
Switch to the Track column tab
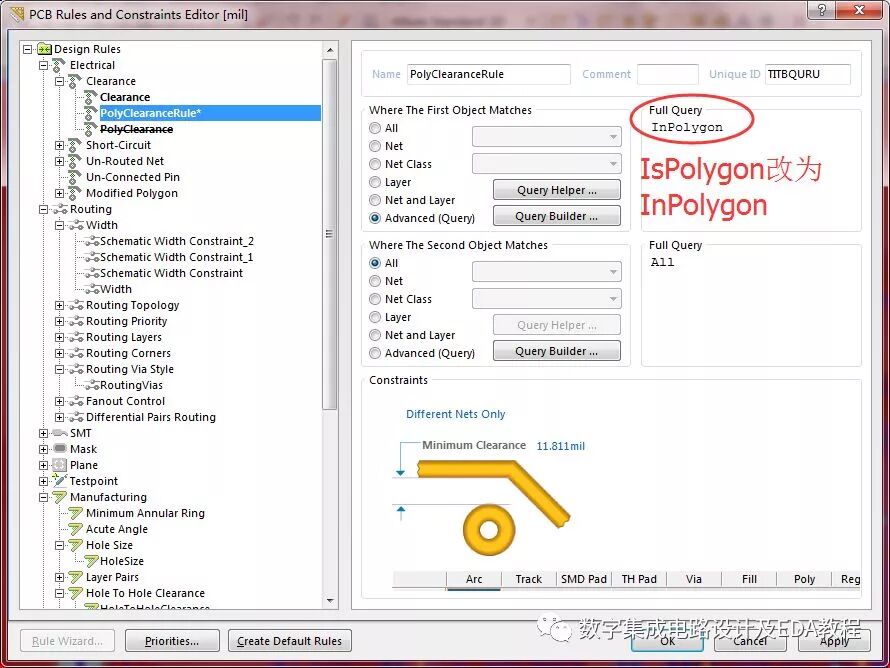pyautogui.click(x=528, y=579)
